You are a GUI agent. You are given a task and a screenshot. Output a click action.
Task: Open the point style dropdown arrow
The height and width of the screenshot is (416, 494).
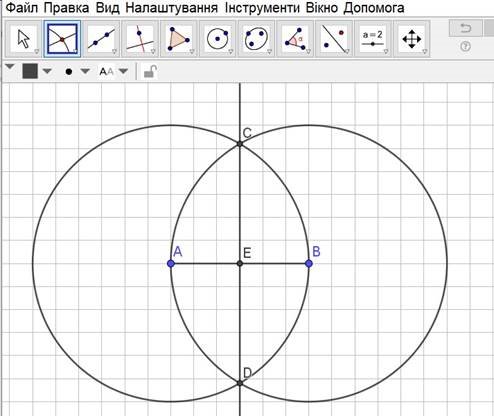[85, 71]
